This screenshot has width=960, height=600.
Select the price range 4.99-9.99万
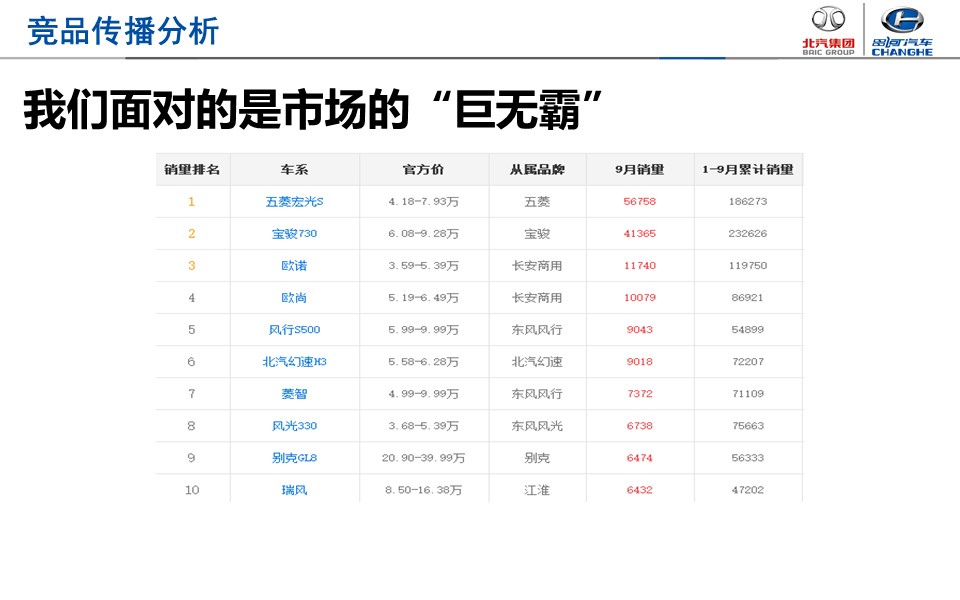tap(423, 394)
